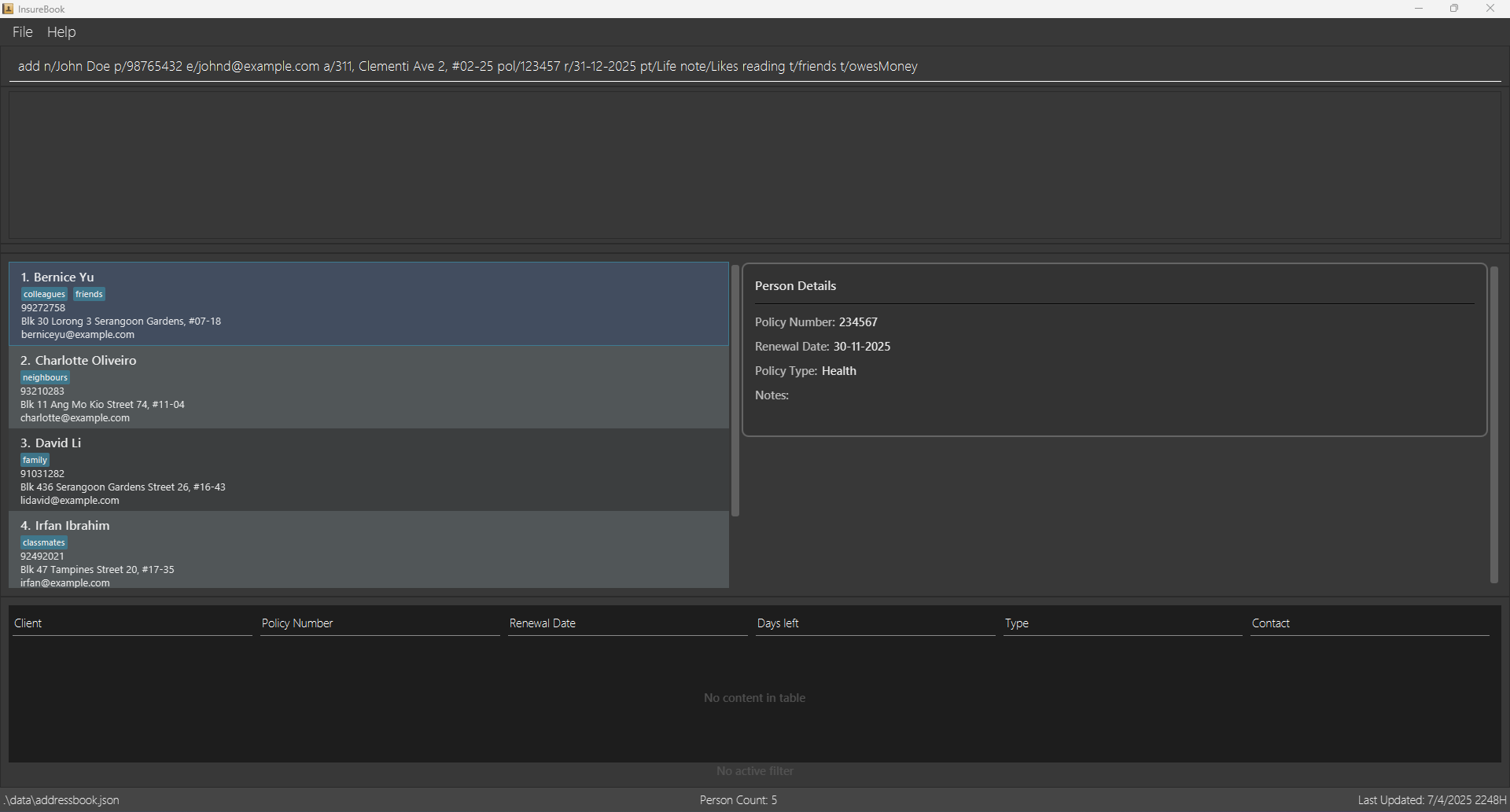Select the David Li person card
Viewport: 1510px width, 812px height.
click(369, 470)
